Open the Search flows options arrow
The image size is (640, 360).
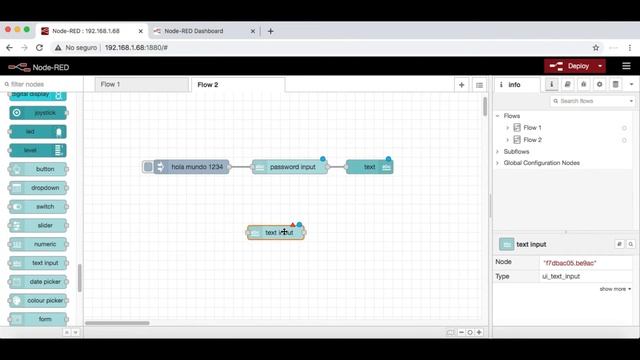point(631,101)
